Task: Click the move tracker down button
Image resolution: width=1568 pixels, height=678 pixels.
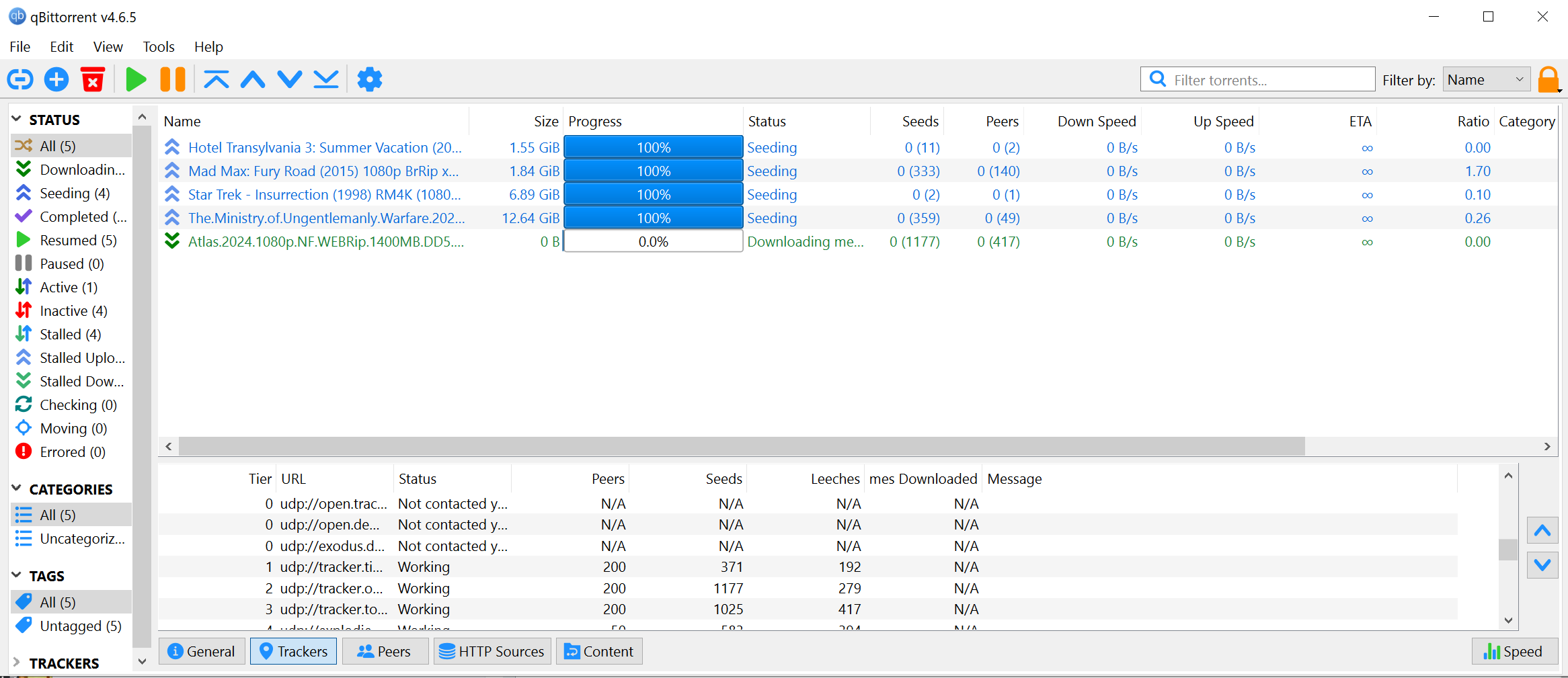Action: click(1542, 564)
